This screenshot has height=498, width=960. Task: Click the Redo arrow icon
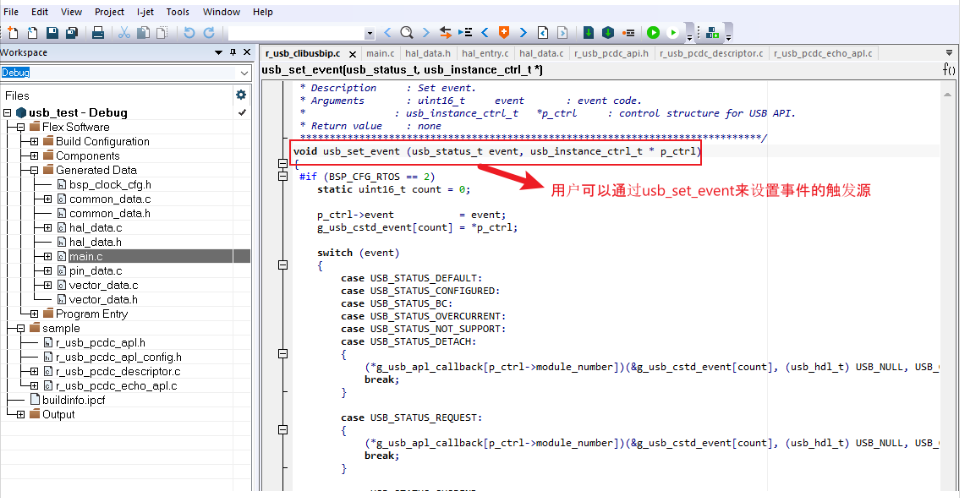point(209,32)
